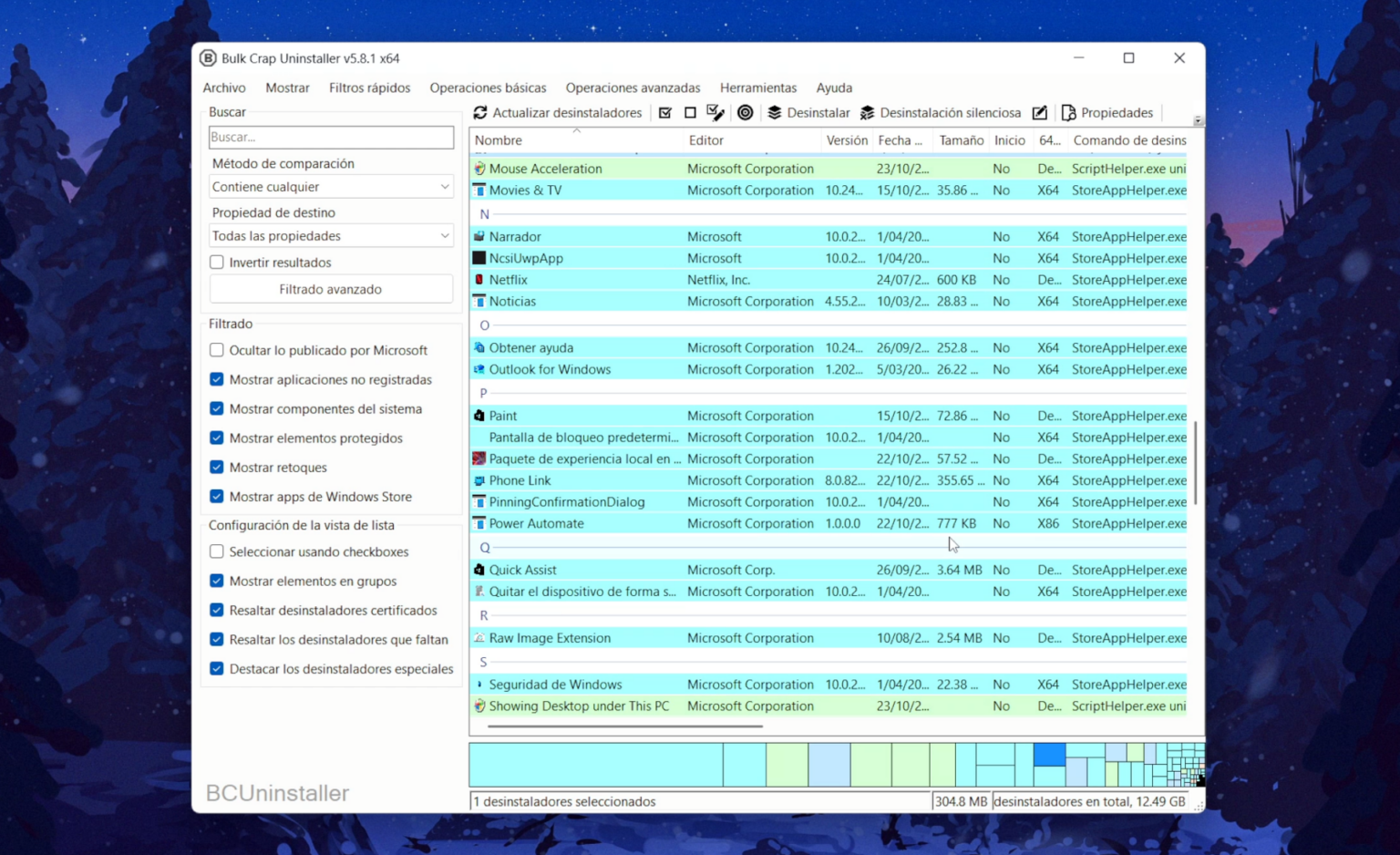Click the target picker icon in the toolbar
Viewport: 1400px width, 855px height.
[746, 112]
